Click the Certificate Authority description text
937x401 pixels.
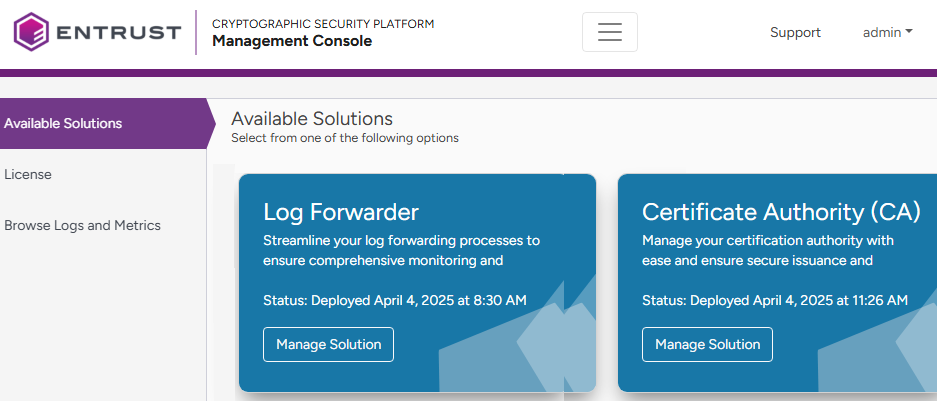click(x=767, y=251)
